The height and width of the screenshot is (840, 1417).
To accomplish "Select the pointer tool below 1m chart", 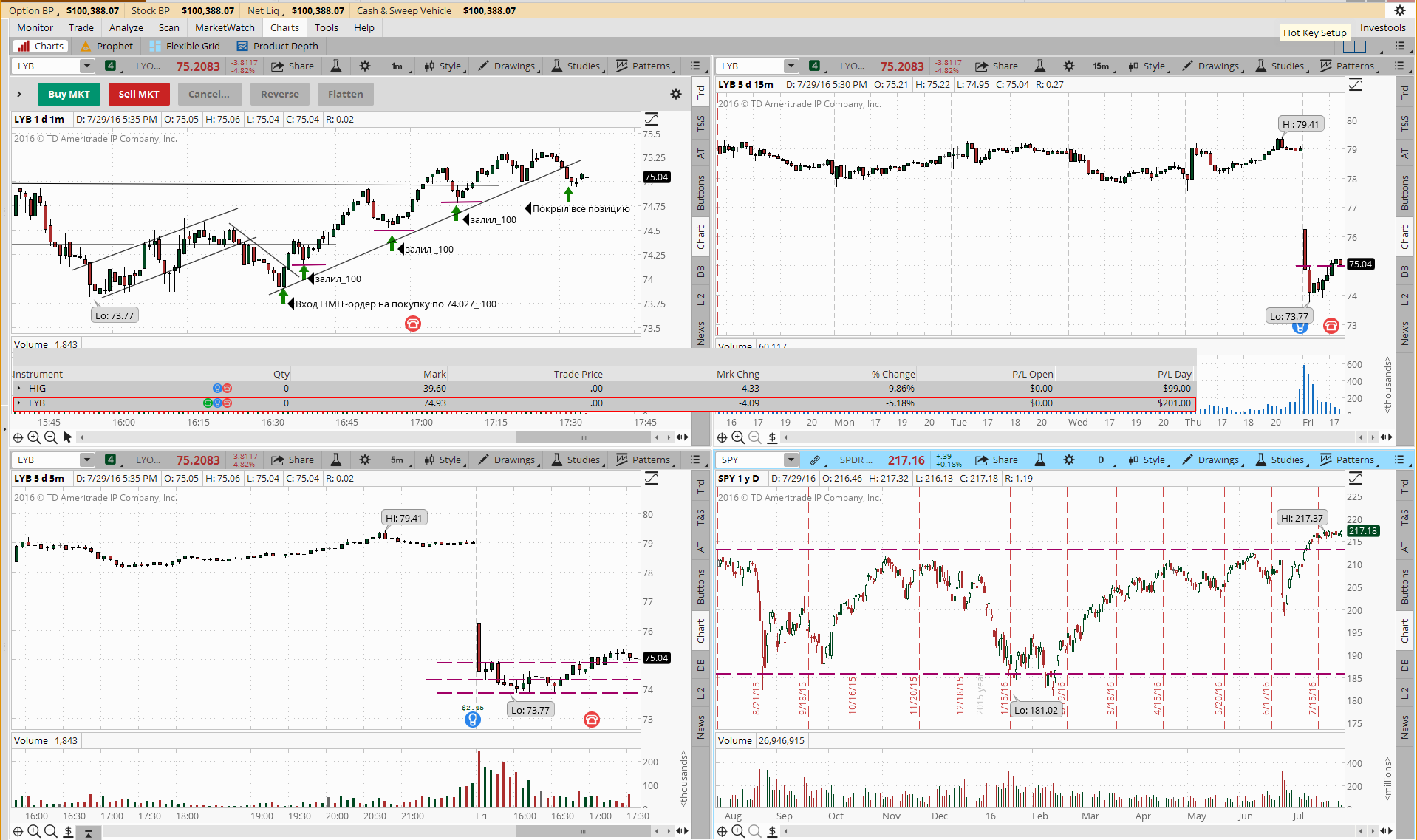I will [x=67, y=437].
